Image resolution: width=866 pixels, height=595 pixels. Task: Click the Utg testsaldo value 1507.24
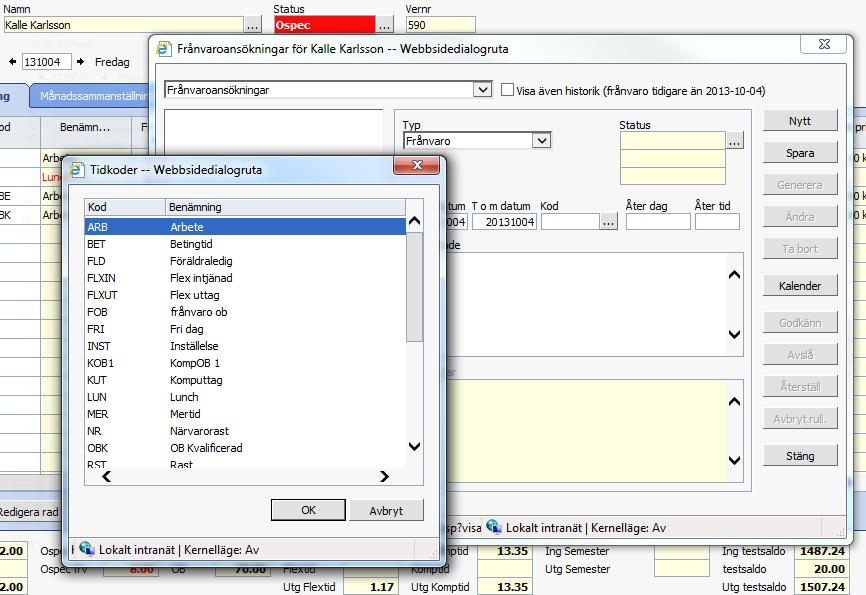821,586
